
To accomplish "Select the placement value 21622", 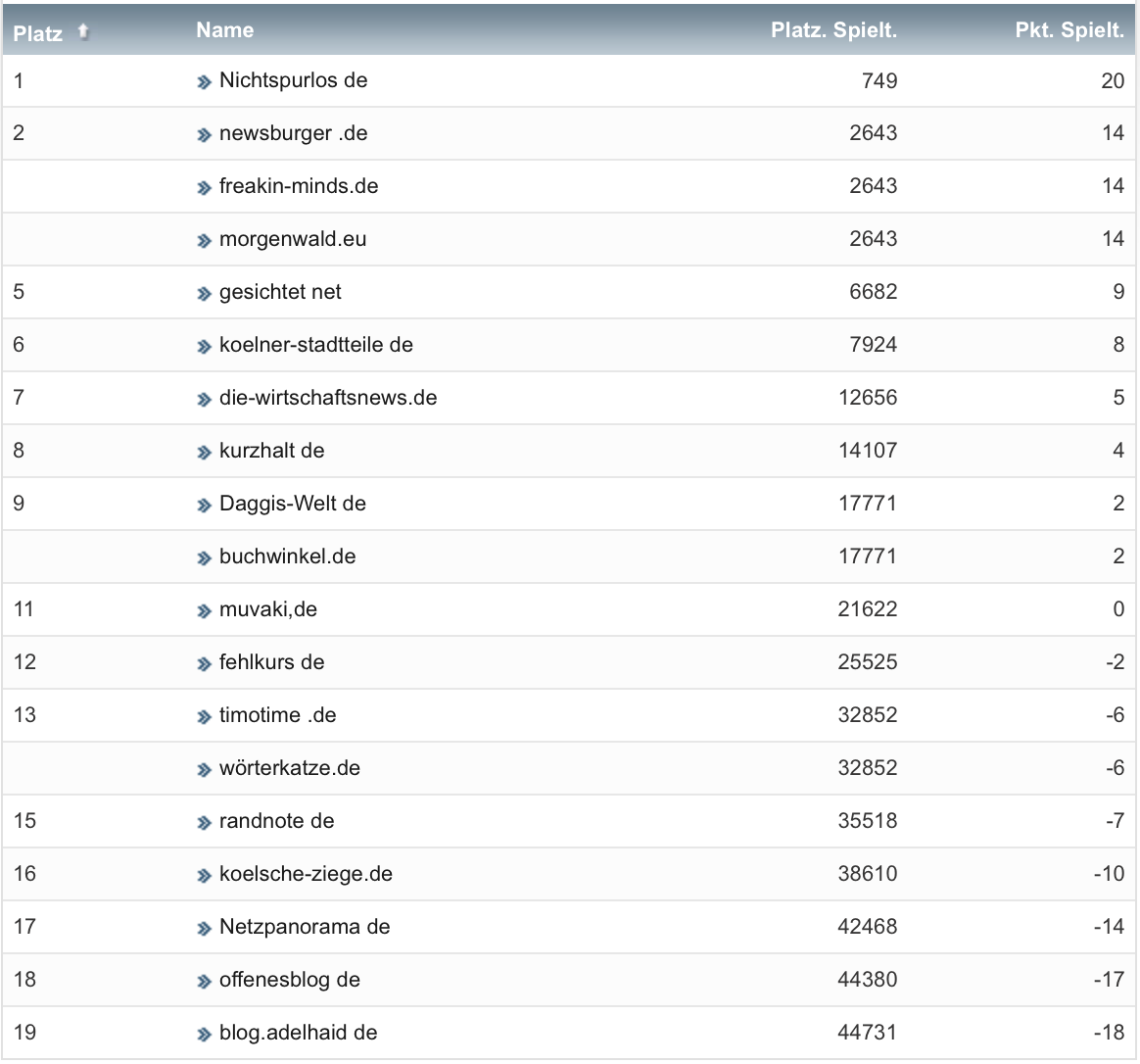I will [x=868, y=609].
